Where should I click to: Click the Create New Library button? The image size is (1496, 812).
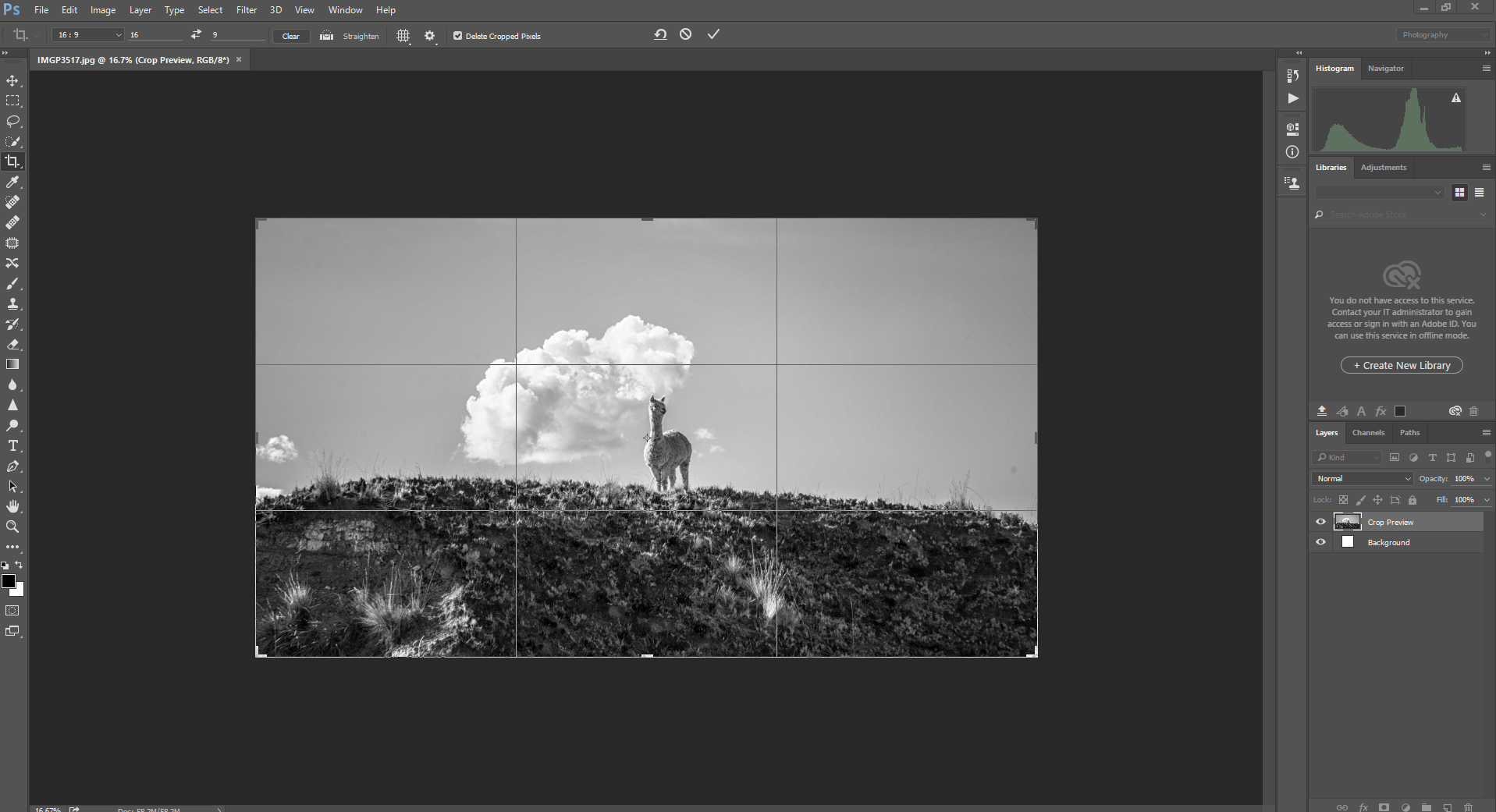[x=1402, y=365]
